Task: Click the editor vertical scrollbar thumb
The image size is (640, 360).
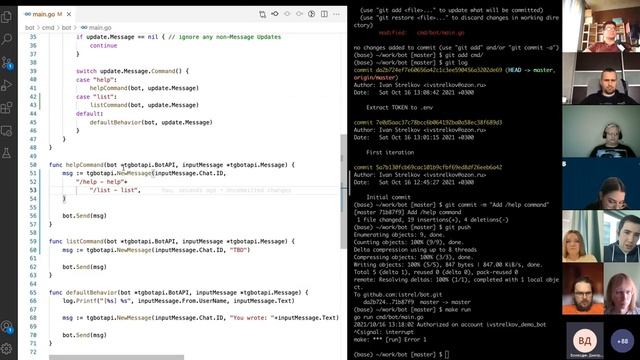Action: click(343, 191)
